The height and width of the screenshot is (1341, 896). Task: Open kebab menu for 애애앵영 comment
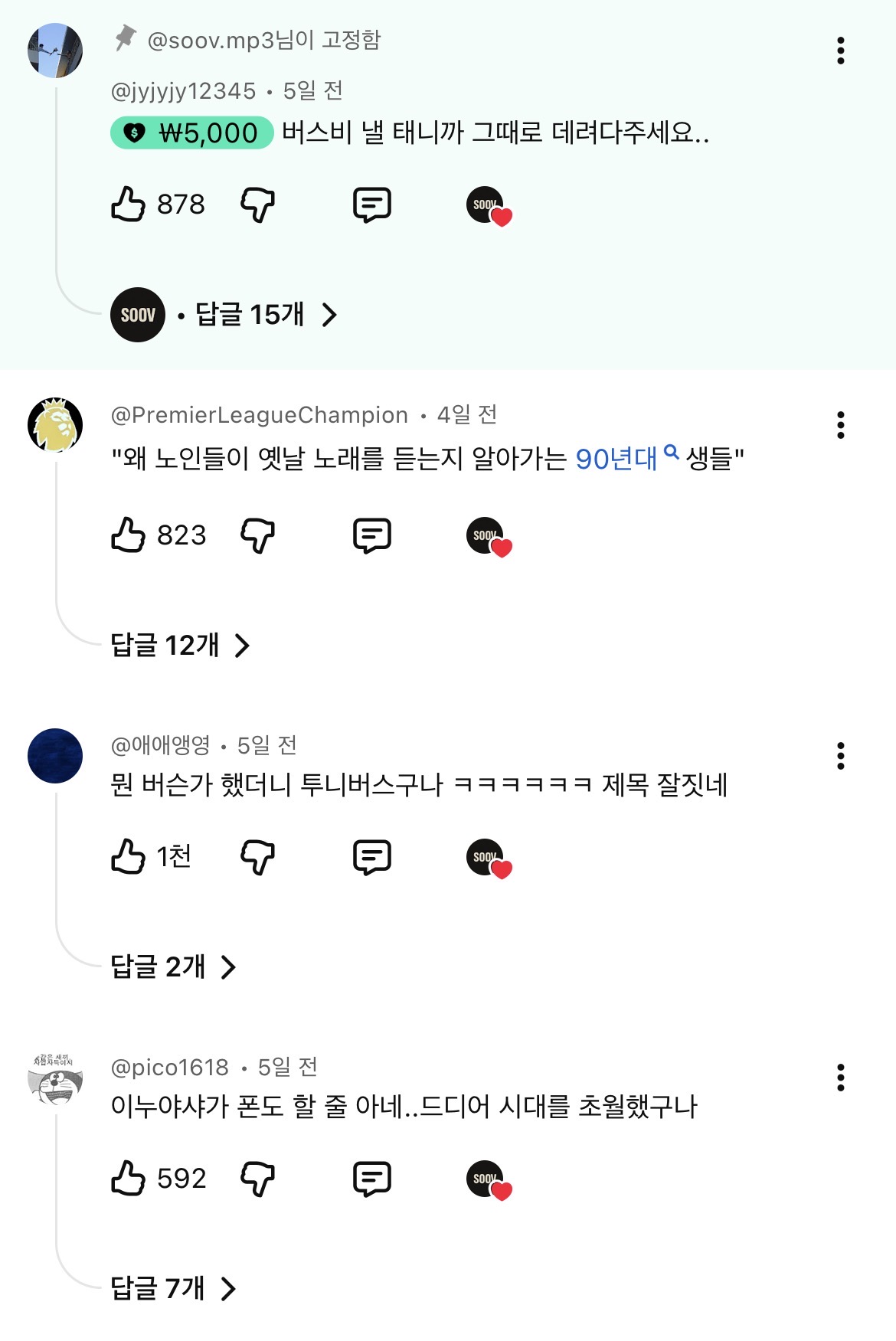pos(841,756)
